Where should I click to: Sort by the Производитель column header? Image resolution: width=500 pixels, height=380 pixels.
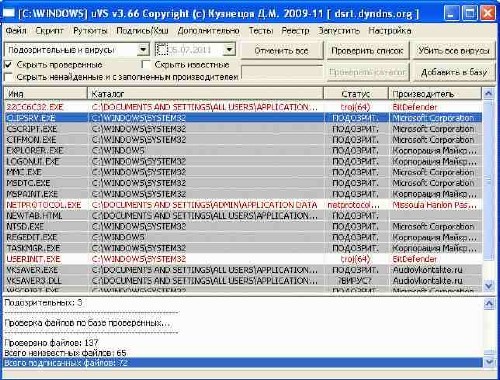coord(435,94)
